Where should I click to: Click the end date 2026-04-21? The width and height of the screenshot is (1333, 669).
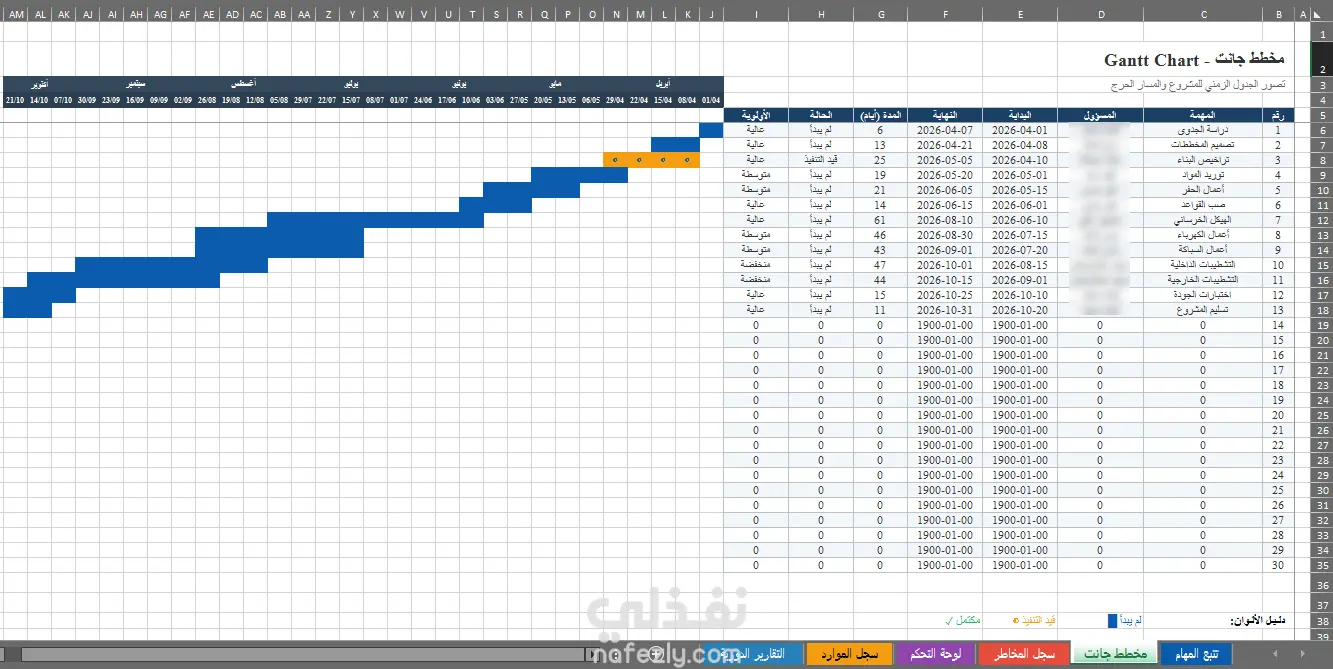pyautogui.click(x=946, y=145)
